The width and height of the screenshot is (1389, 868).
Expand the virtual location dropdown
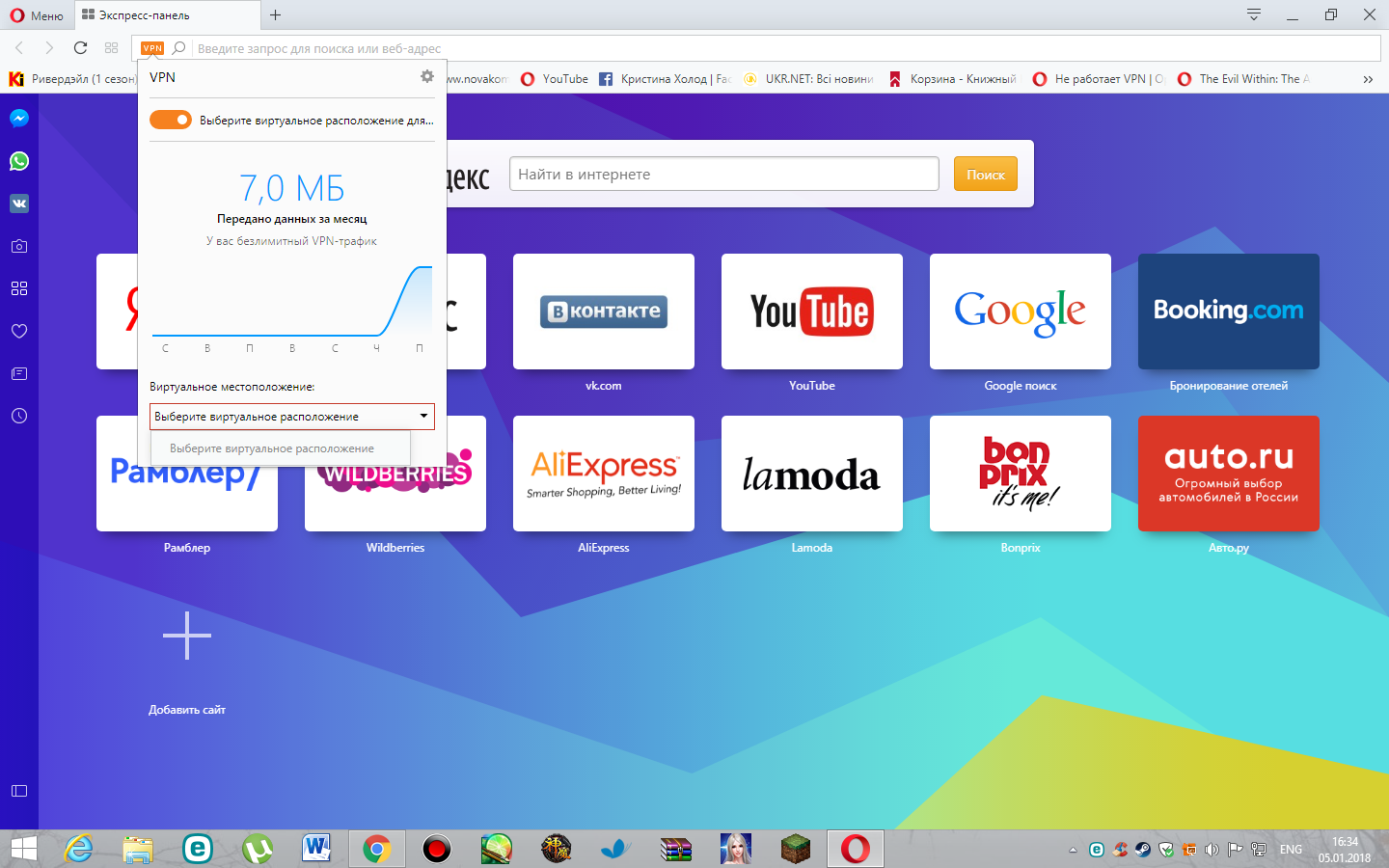click(292, 417)
